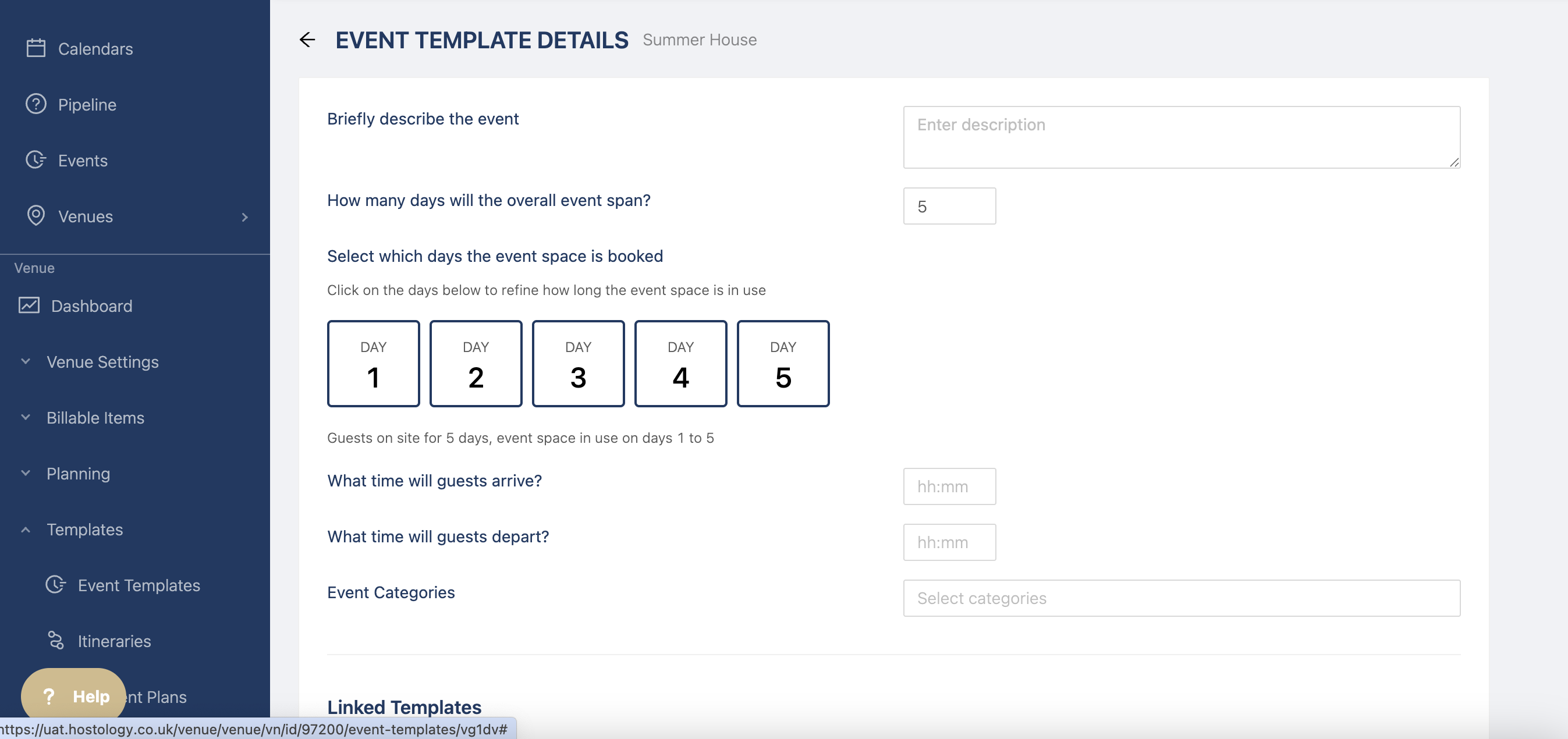
Task: Expand the Venue Settings section
Action: pos(102,361)
